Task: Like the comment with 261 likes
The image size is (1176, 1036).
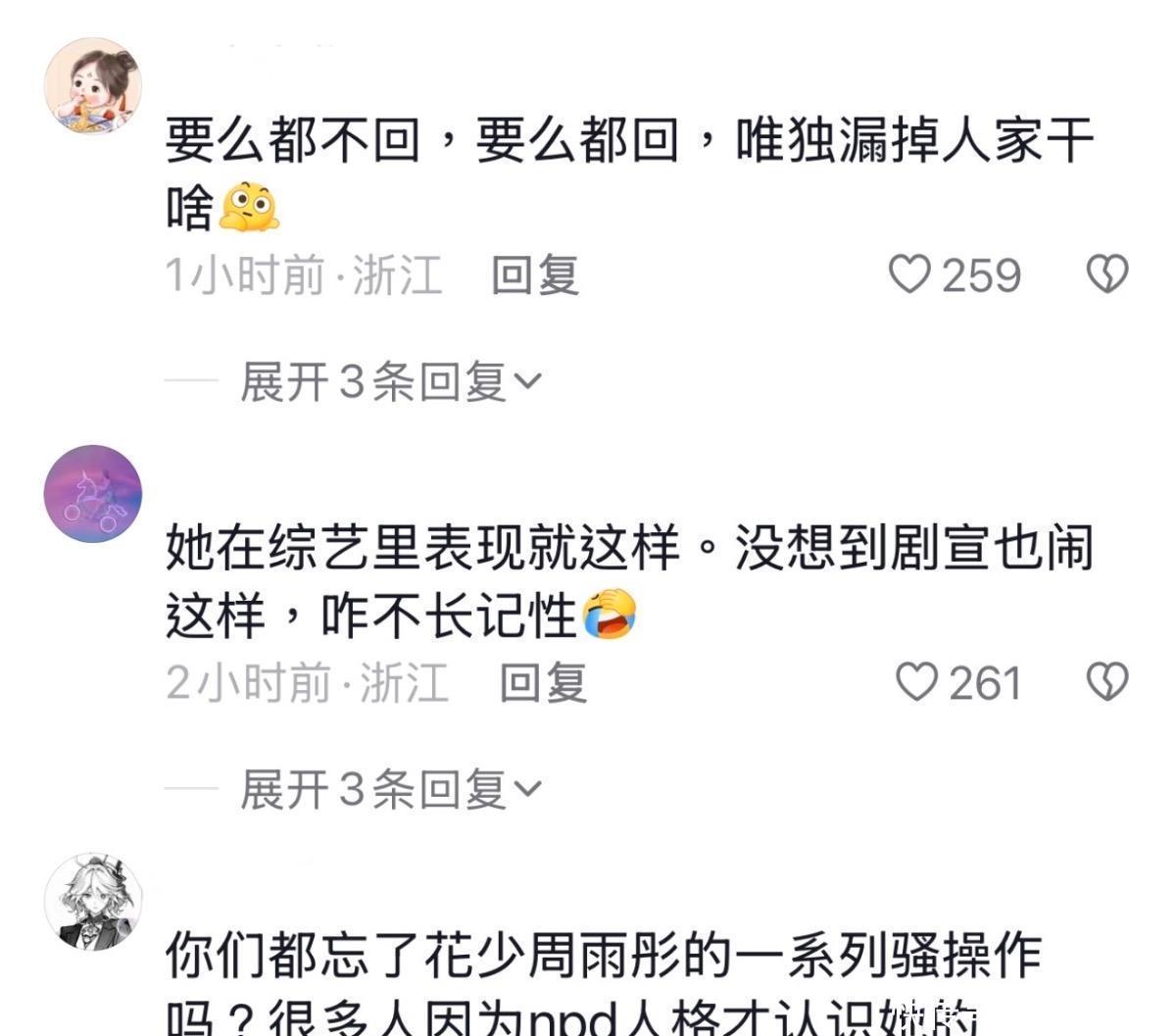Action: [916, 682]
